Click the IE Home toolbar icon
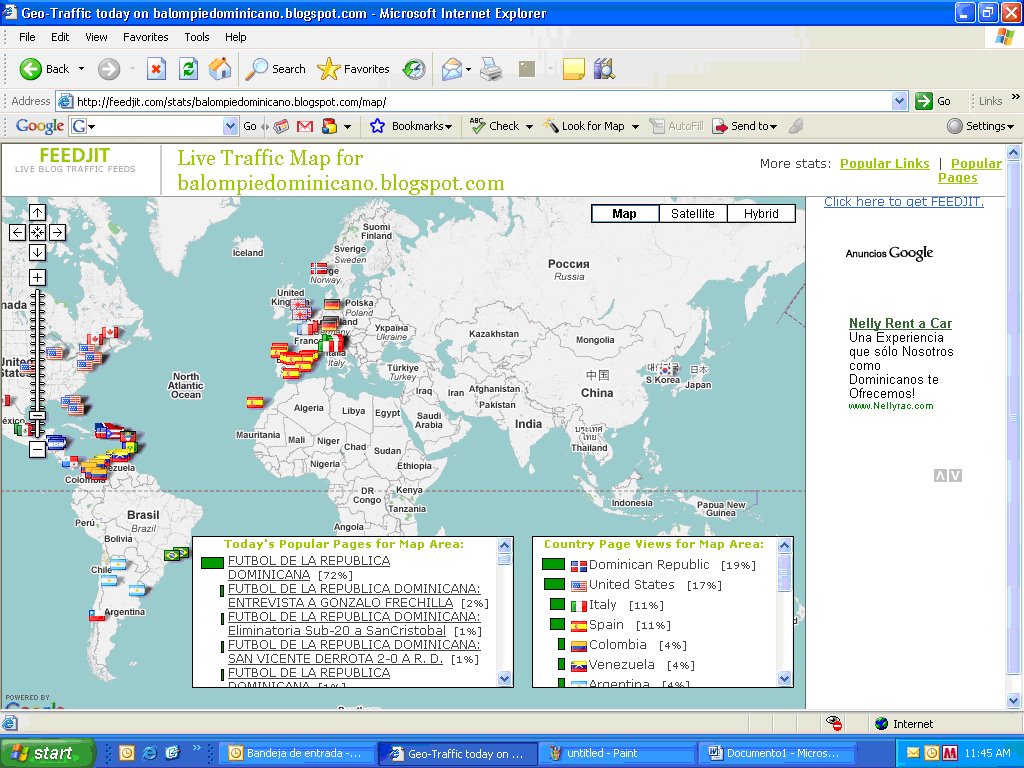The image size is (1024, 768). (220, 69)
